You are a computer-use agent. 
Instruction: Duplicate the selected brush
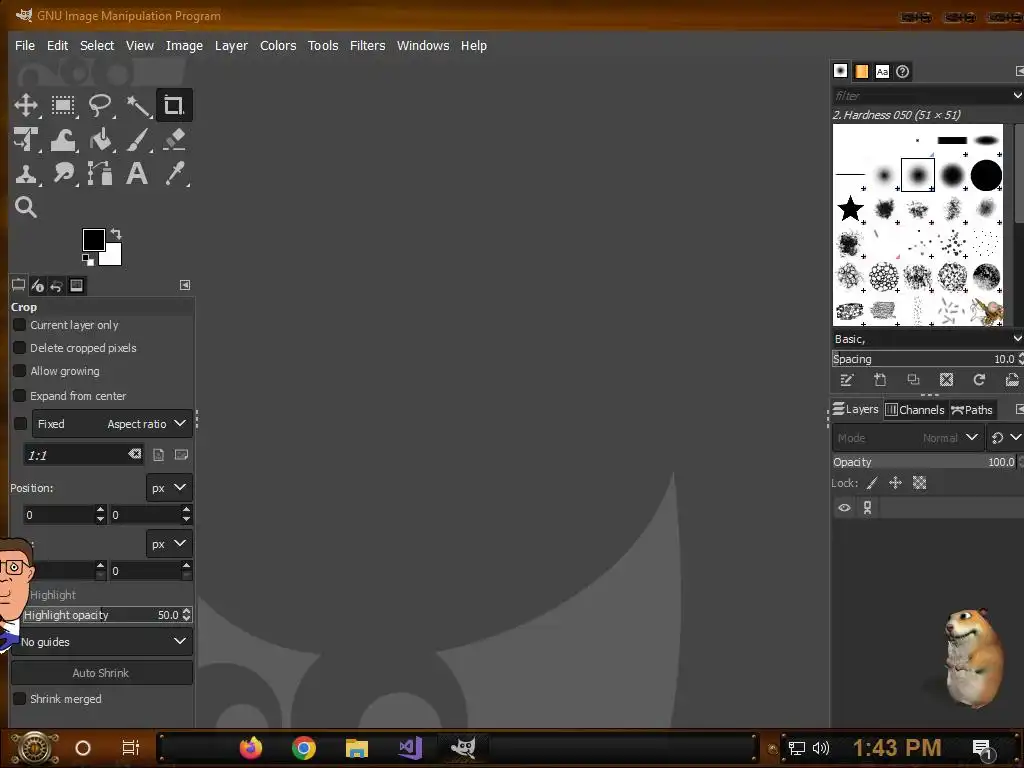(914, 380)
